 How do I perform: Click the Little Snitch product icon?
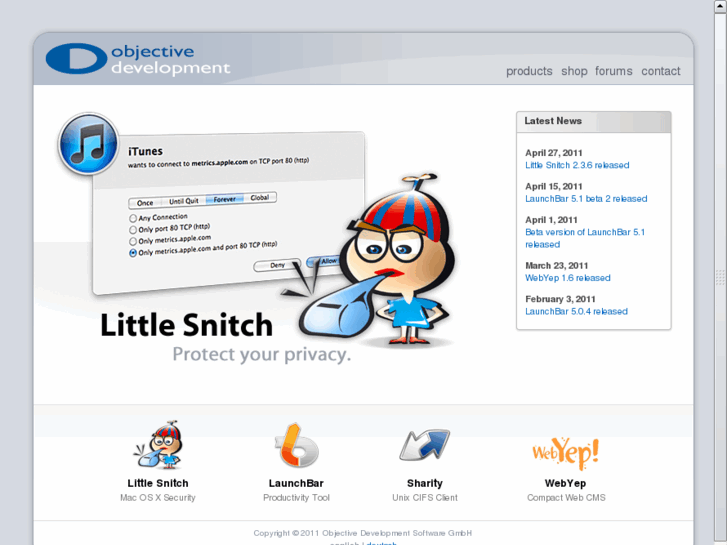[158, 445]
